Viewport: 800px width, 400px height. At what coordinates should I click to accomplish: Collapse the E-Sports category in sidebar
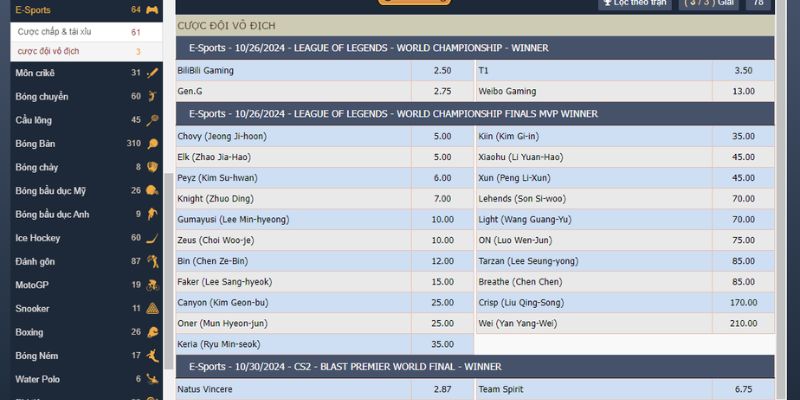pyautogui.click(x=32, y=10)
